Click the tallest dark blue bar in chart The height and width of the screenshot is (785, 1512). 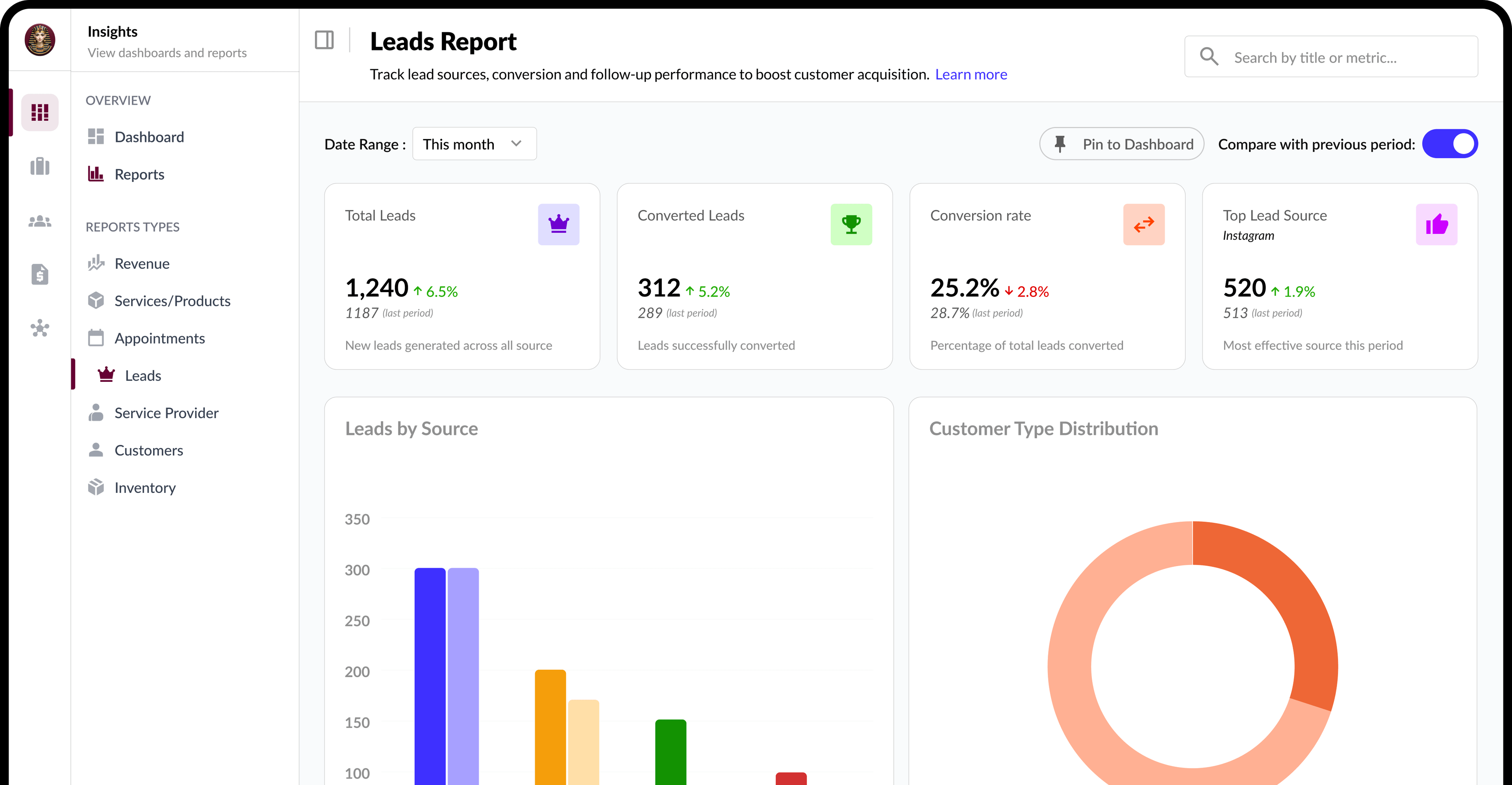[430, 676]
